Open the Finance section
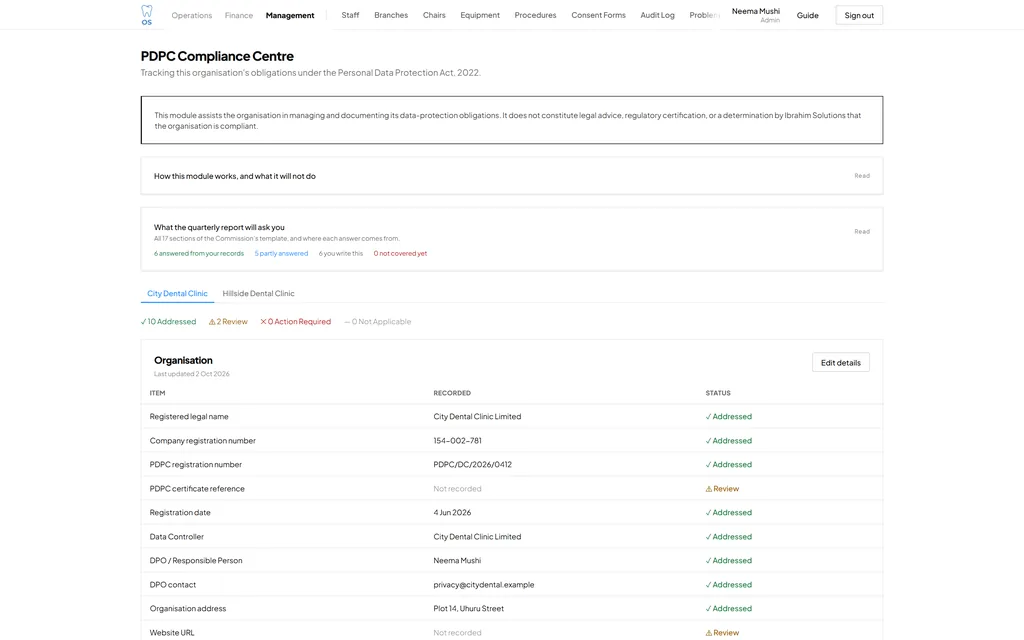This screenshot has width=1024, height=640. pos(238,16)
